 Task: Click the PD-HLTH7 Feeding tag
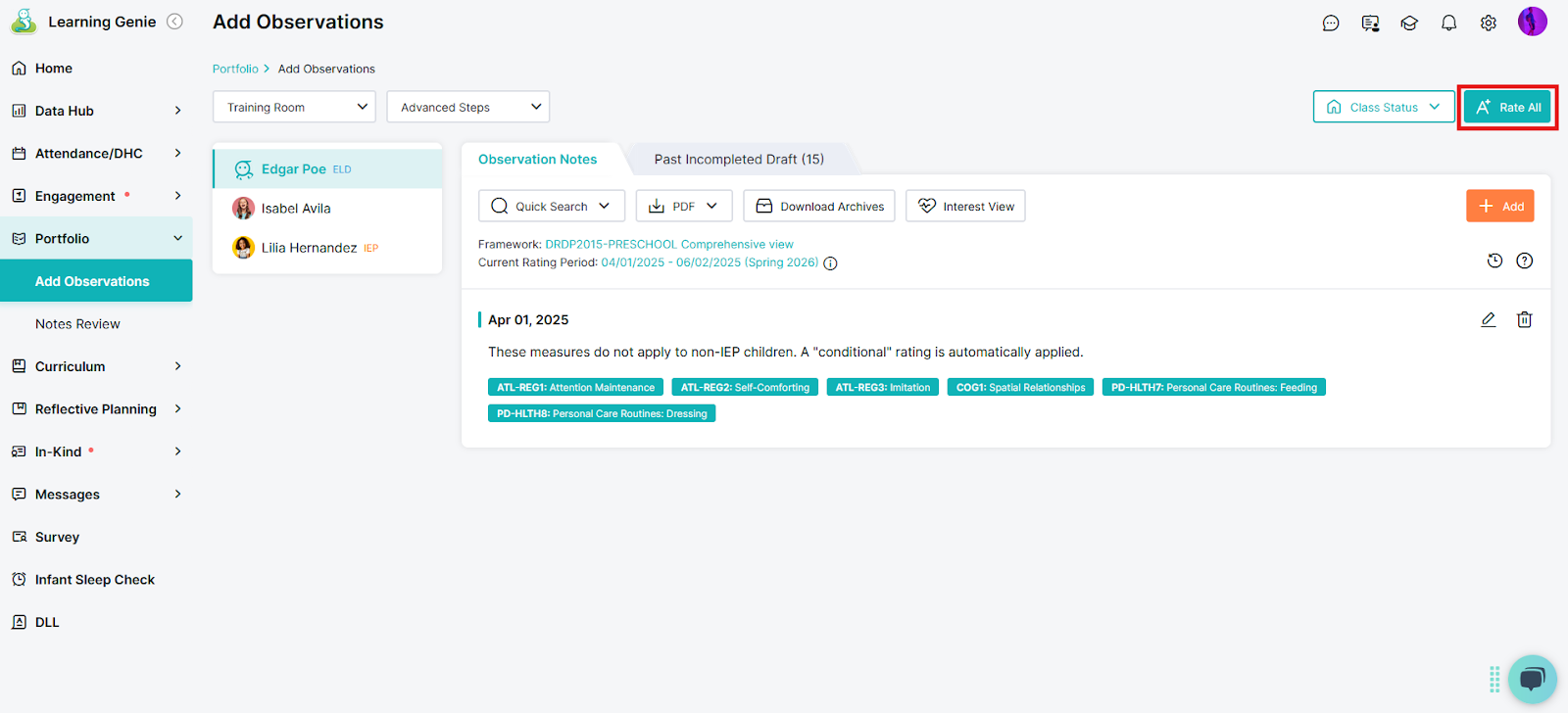[1214, 387]
